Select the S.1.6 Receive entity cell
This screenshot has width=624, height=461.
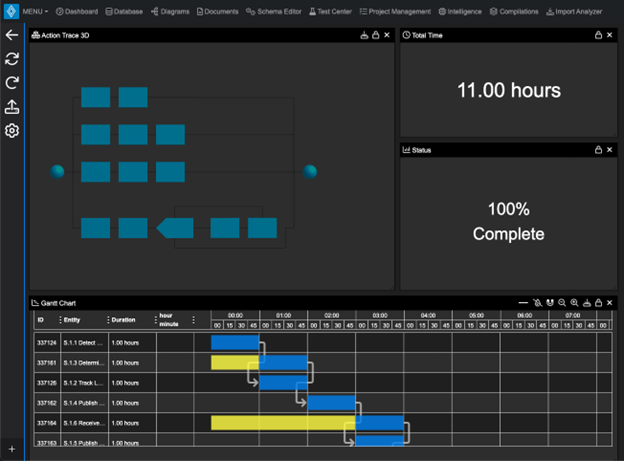click(x=84, y=423)
